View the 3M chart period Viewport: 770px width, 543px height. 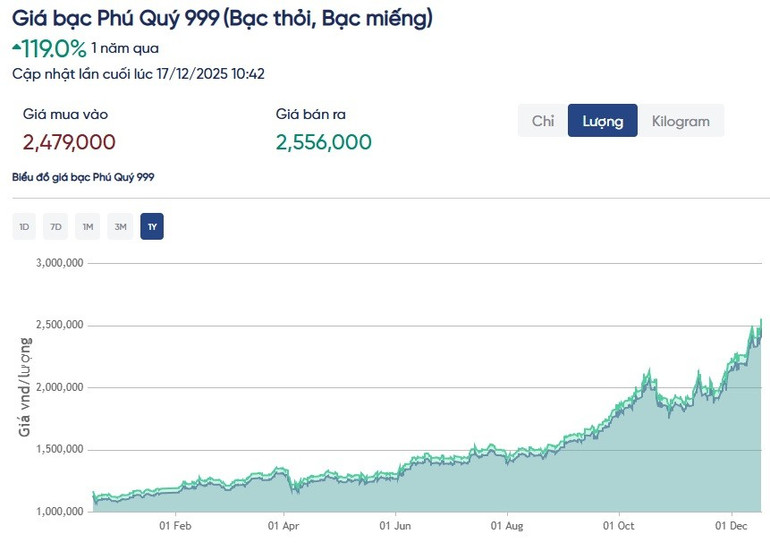point(120,227)
